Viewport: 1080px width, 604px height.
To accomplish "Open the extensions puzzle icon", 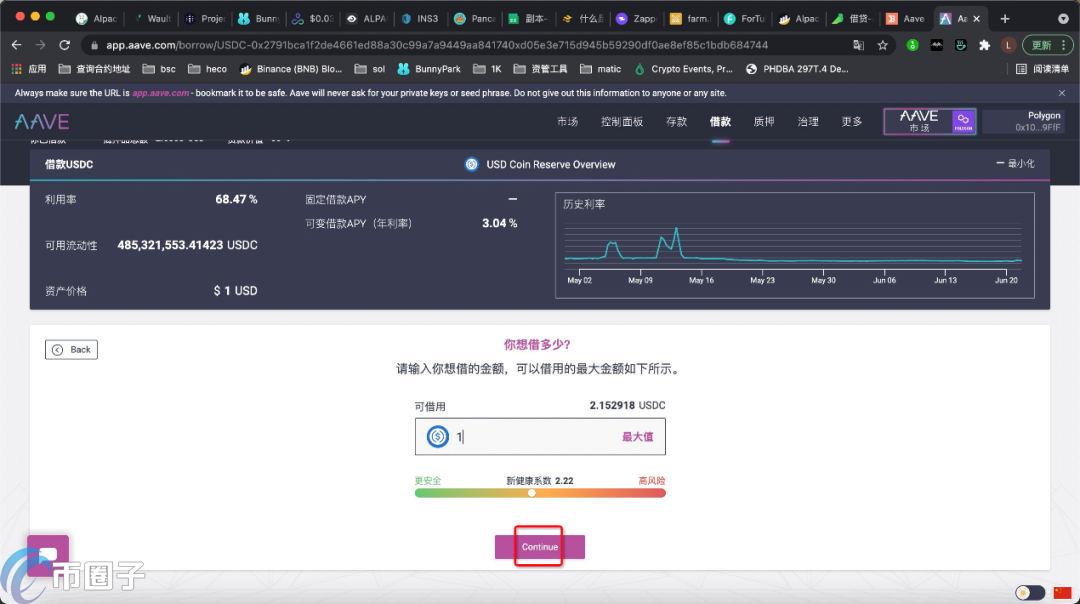I will [984, 45].
